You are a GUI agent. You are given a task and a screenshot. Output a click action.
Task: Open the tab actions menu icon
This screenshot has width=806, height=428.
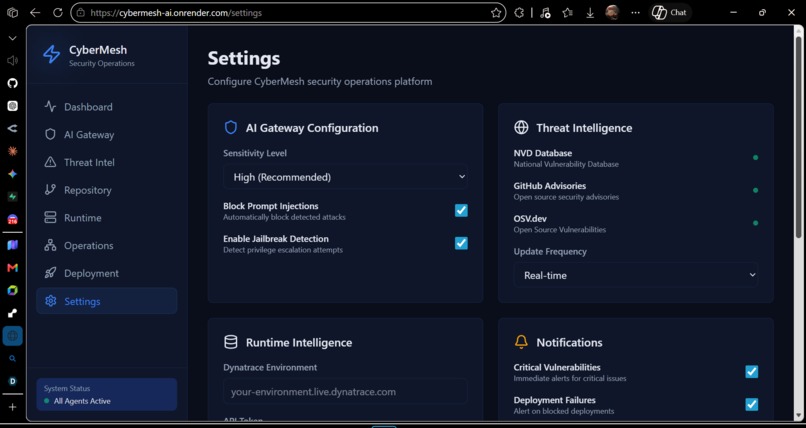pyautogui.click(x=12, y=13)
